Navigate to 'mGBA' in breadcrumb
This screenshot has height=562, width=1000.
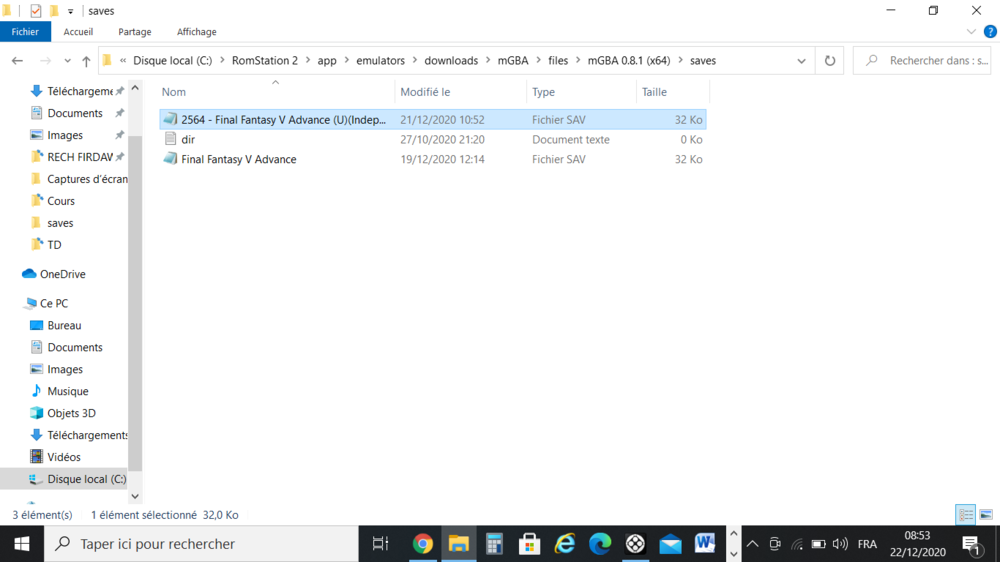pos(513,61)
